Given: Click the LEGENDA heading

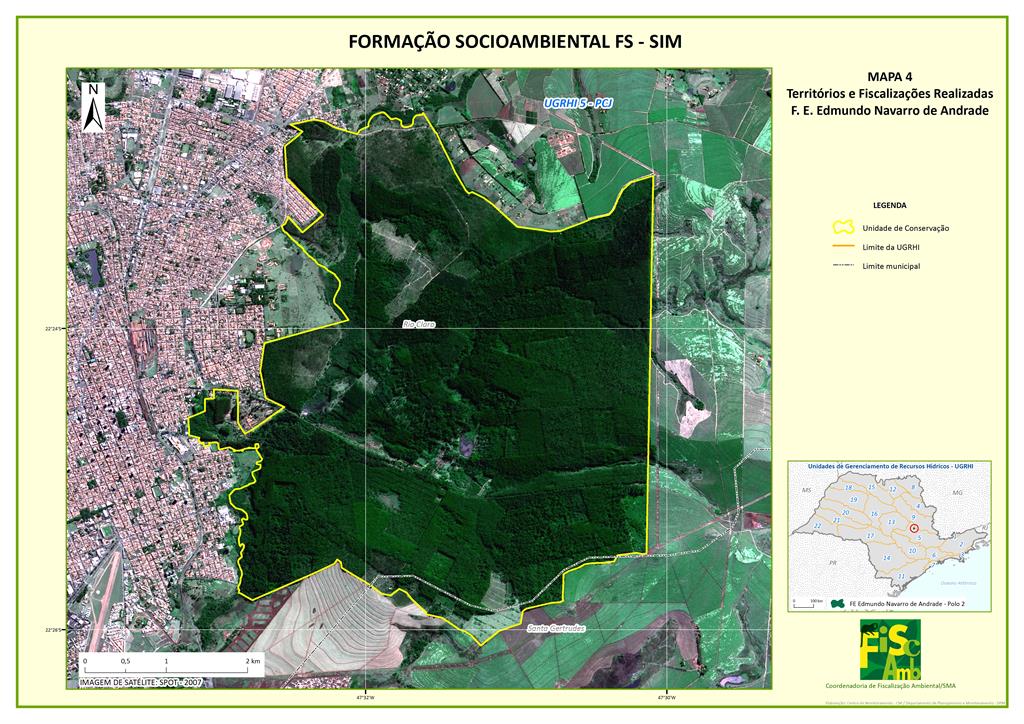Looking at the screenshot, I should 889,205.
